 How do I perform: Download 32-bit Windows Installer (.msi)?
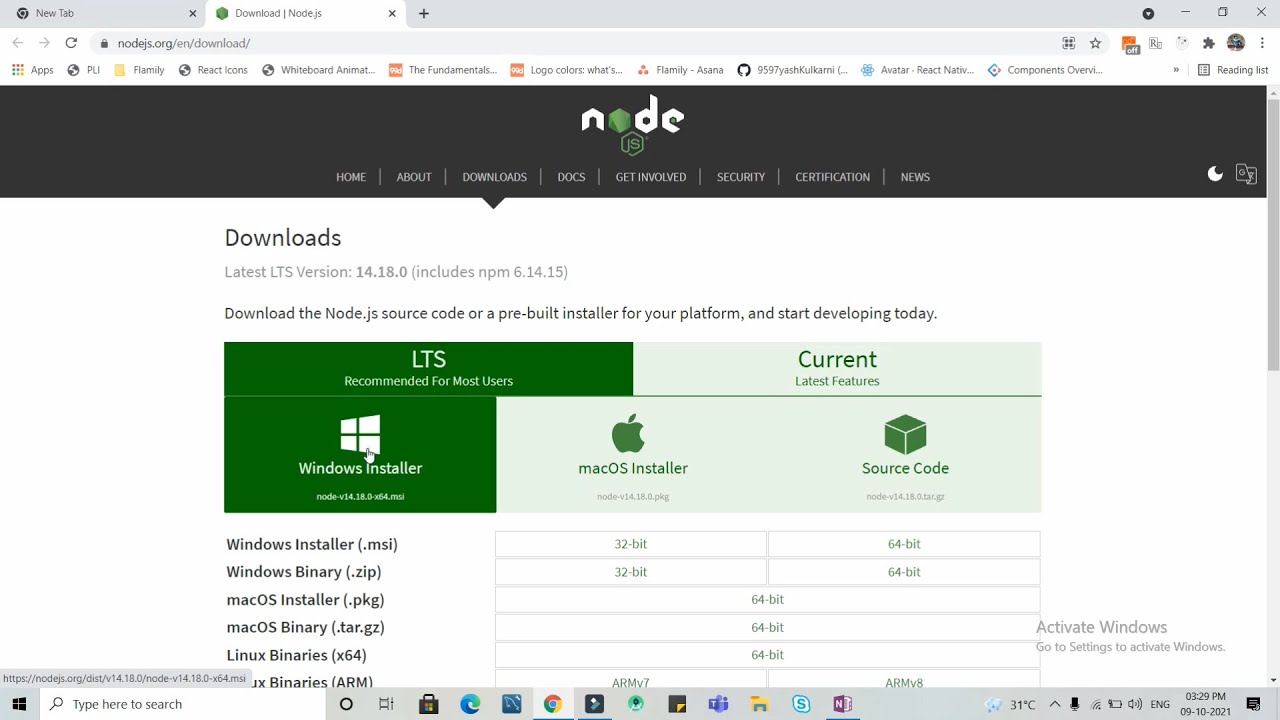tap(631, 544)
